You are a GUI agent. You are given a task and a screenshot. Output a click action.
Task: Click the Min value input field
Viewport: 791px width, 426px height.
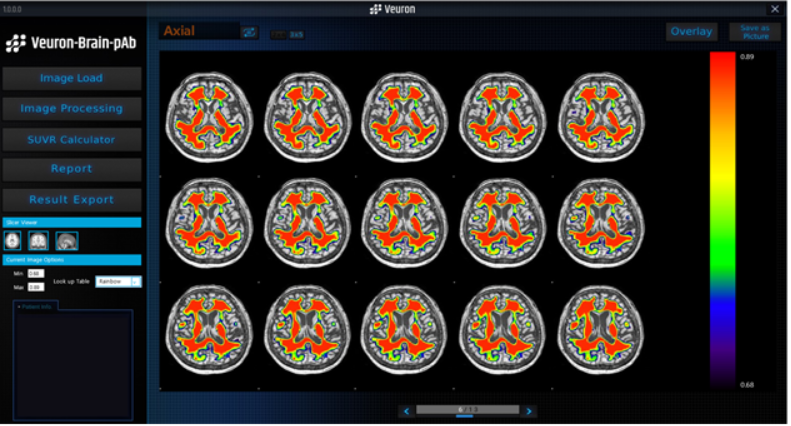[35, 272]
